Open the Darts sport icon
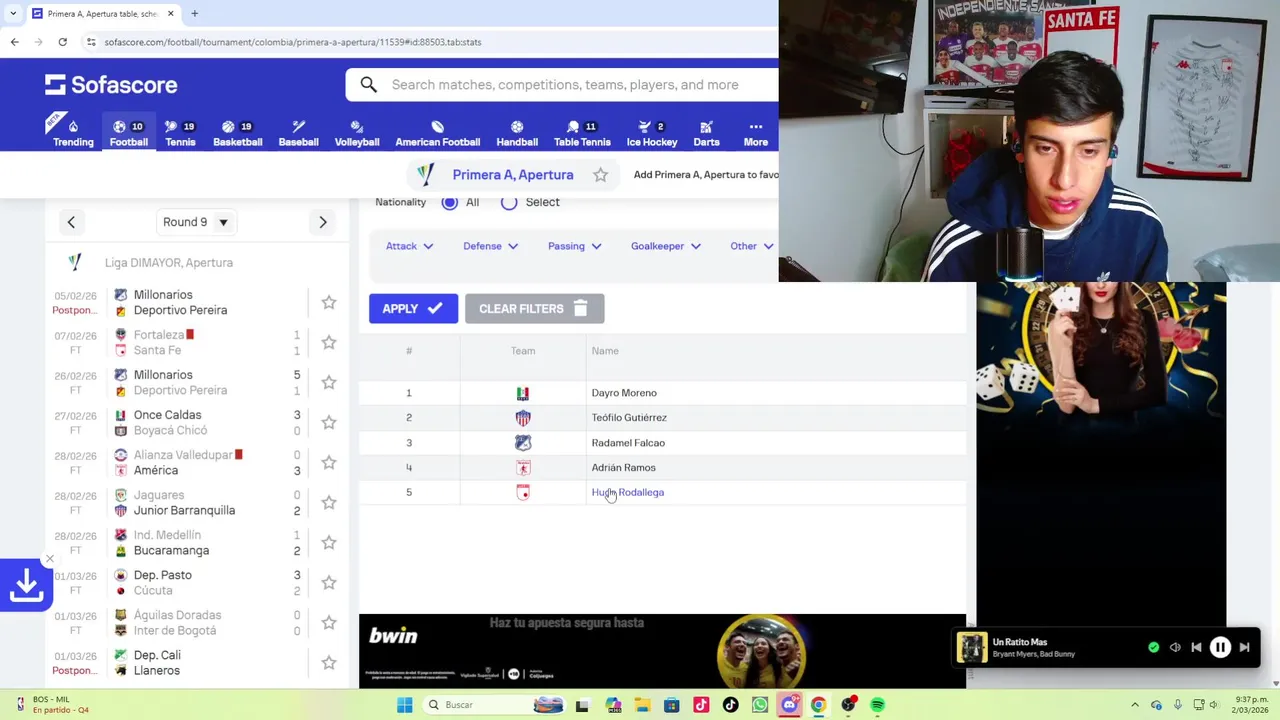The image size is (1280, 720). (x=706, y=133)
